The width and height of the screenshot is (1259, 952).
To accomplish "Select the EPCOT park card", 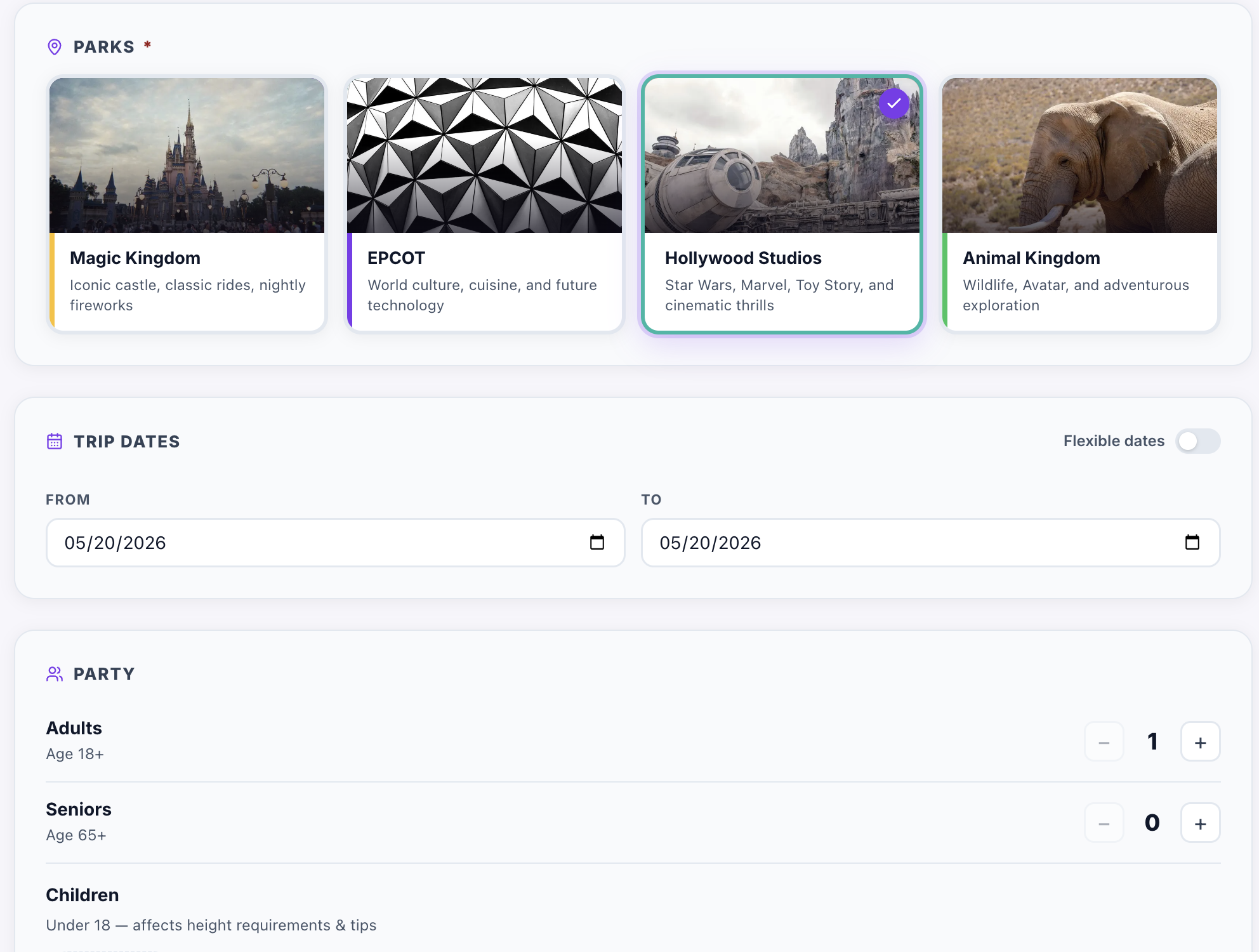I will click(484, 204).
